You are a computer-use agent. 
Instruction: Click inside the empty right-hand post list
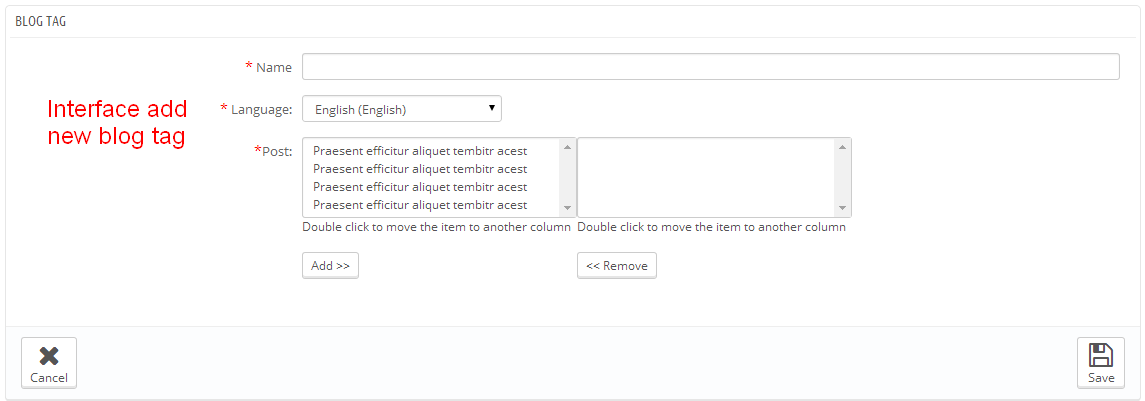(706, 177)
